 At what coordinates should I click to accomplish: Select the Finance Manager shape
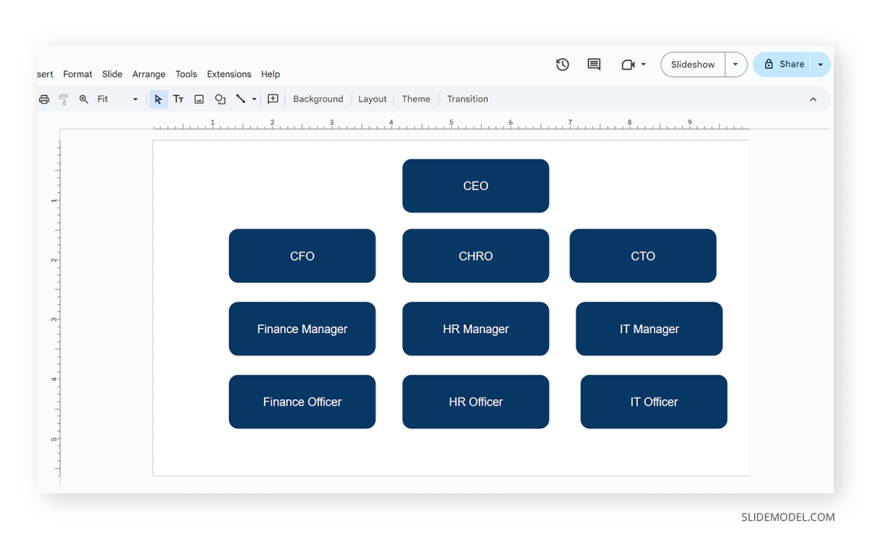point(302,329)
